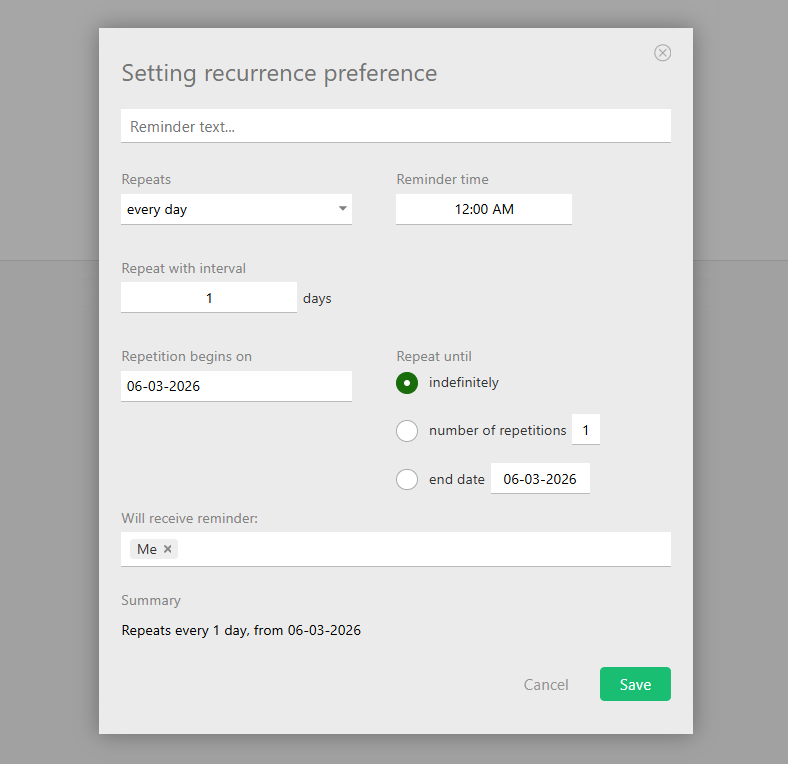Click the number of repetitions count box
This screenshot has width=788, height=764.
585,431
